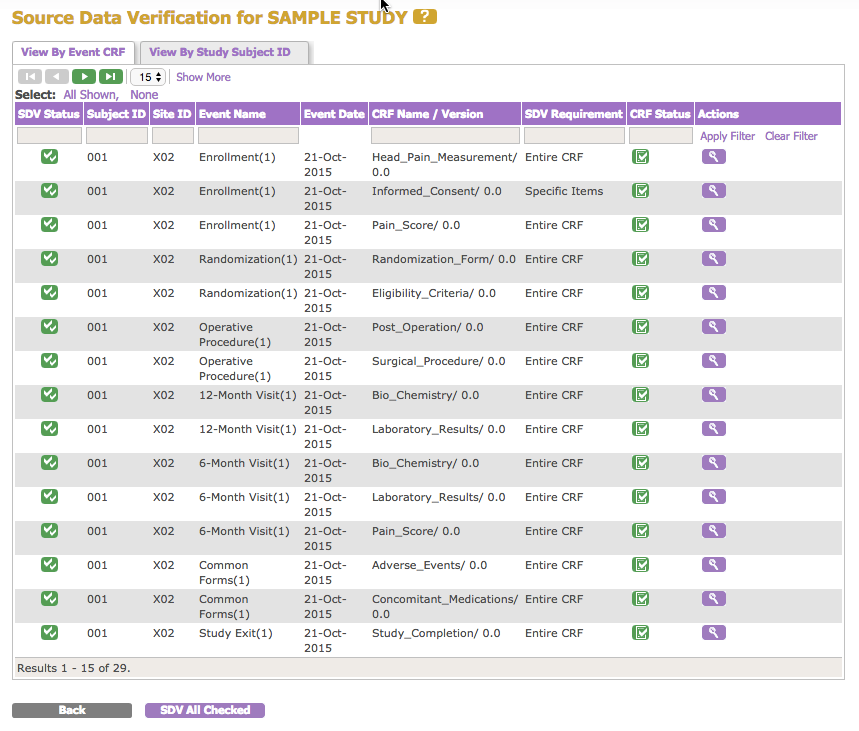The width and height of the screenshot is (859, 731).
Task: Open the SDV Requirement filter field
Action: [573, 135]
